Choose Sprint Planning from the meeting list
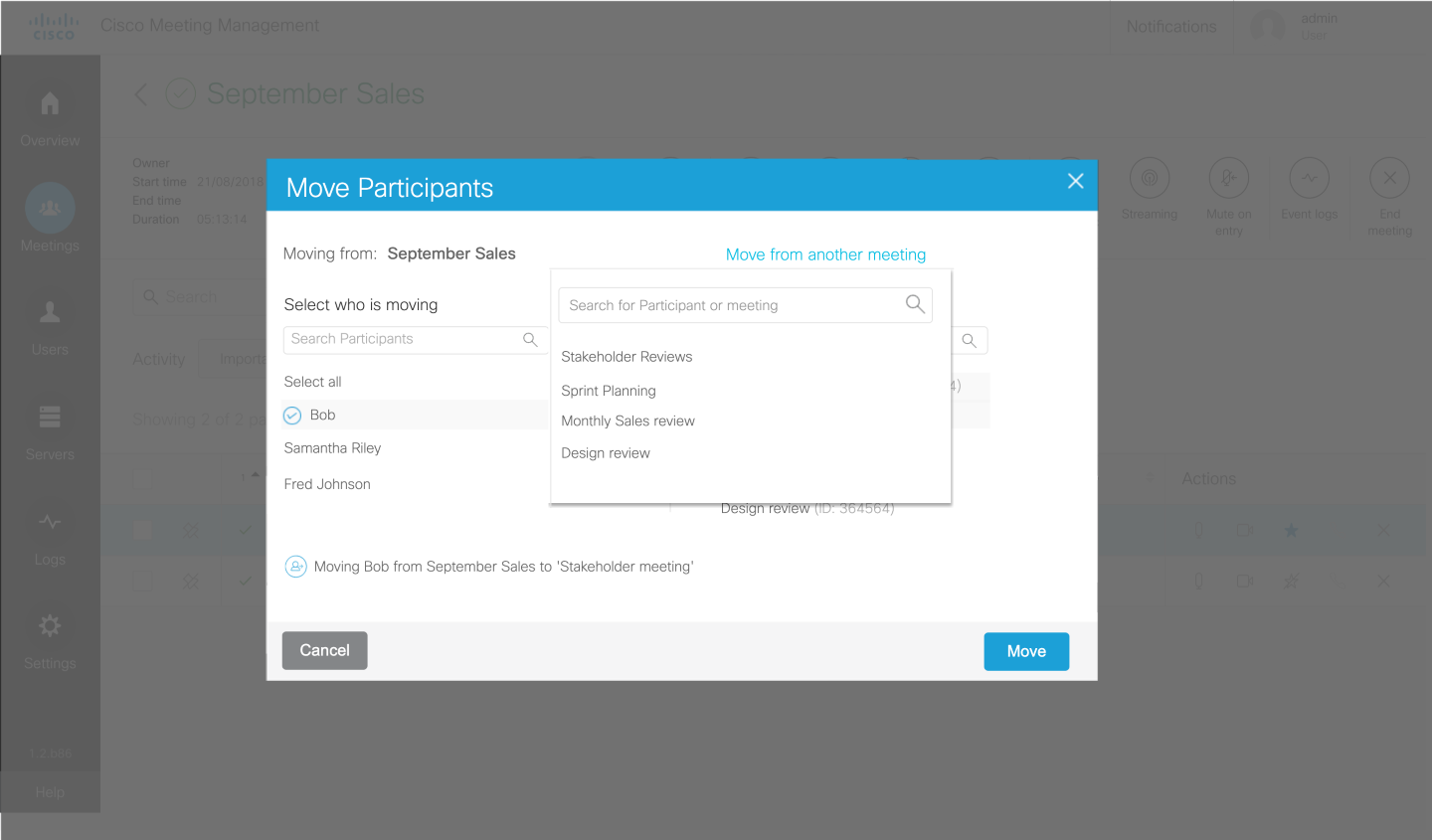Screen dimensions: 1432x840 pos(609,391)
